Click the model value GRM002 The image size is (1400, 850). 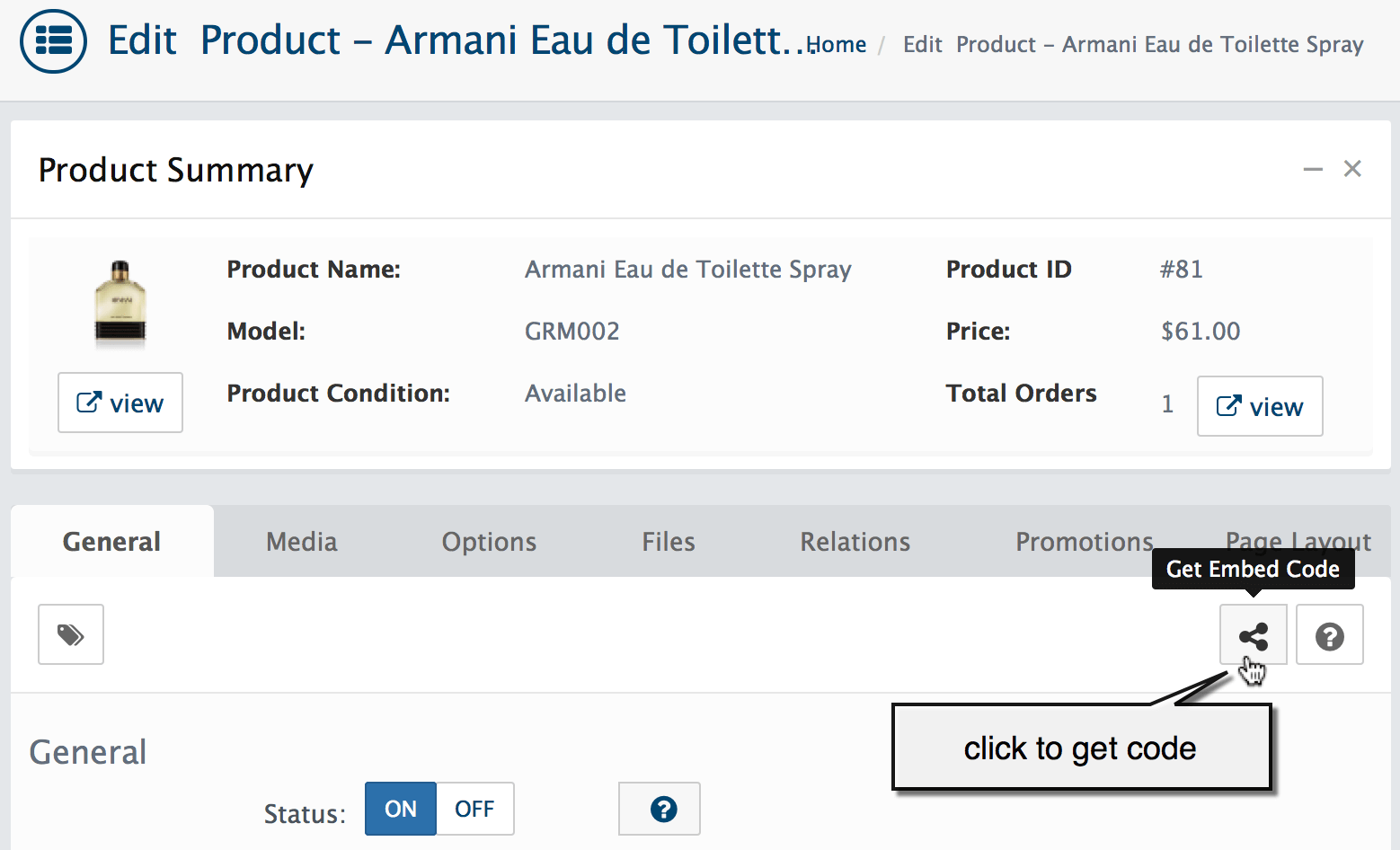coord(572,331)
